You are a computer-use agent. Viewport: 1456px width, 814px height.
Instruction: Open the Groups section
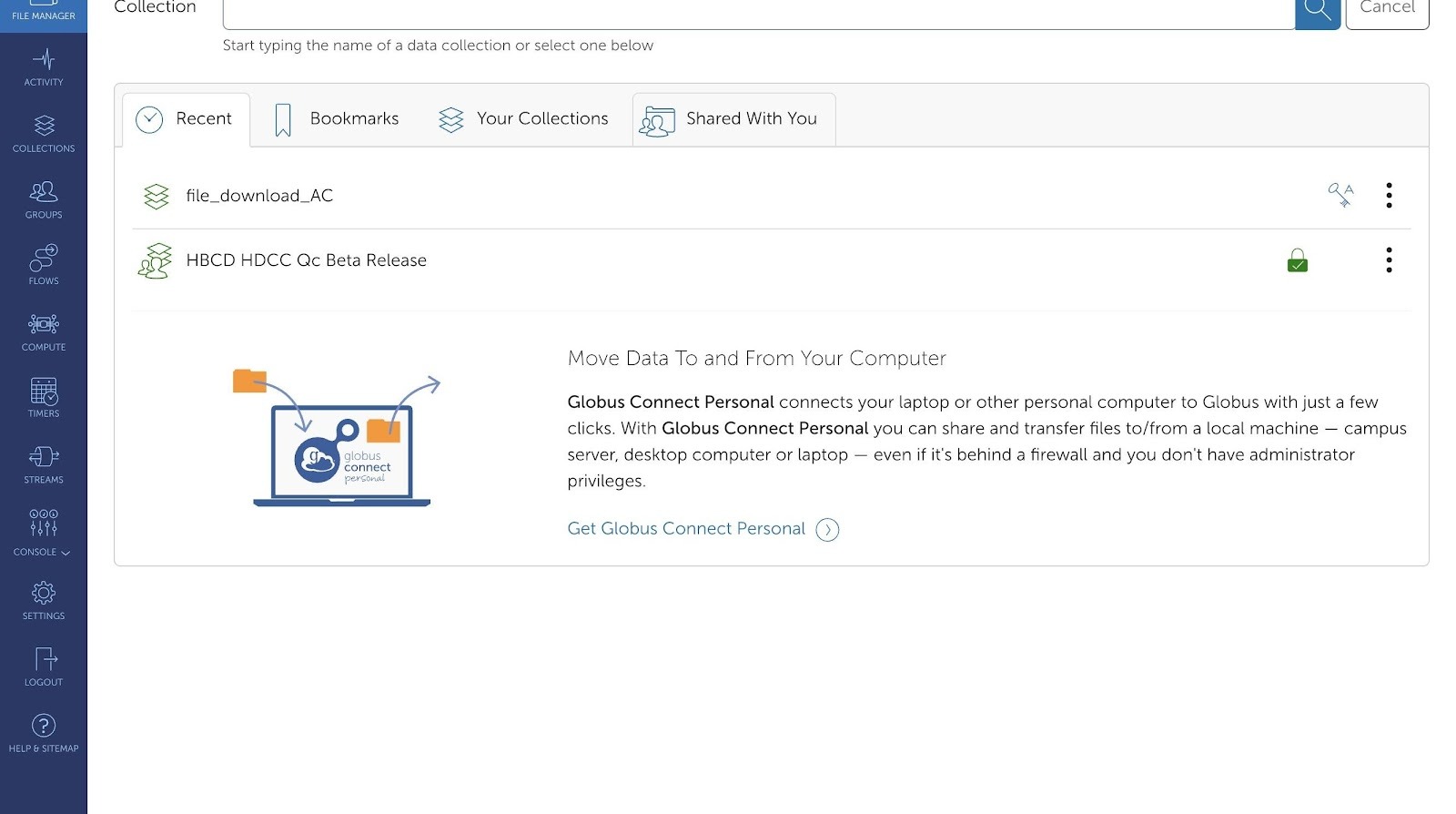44,200
